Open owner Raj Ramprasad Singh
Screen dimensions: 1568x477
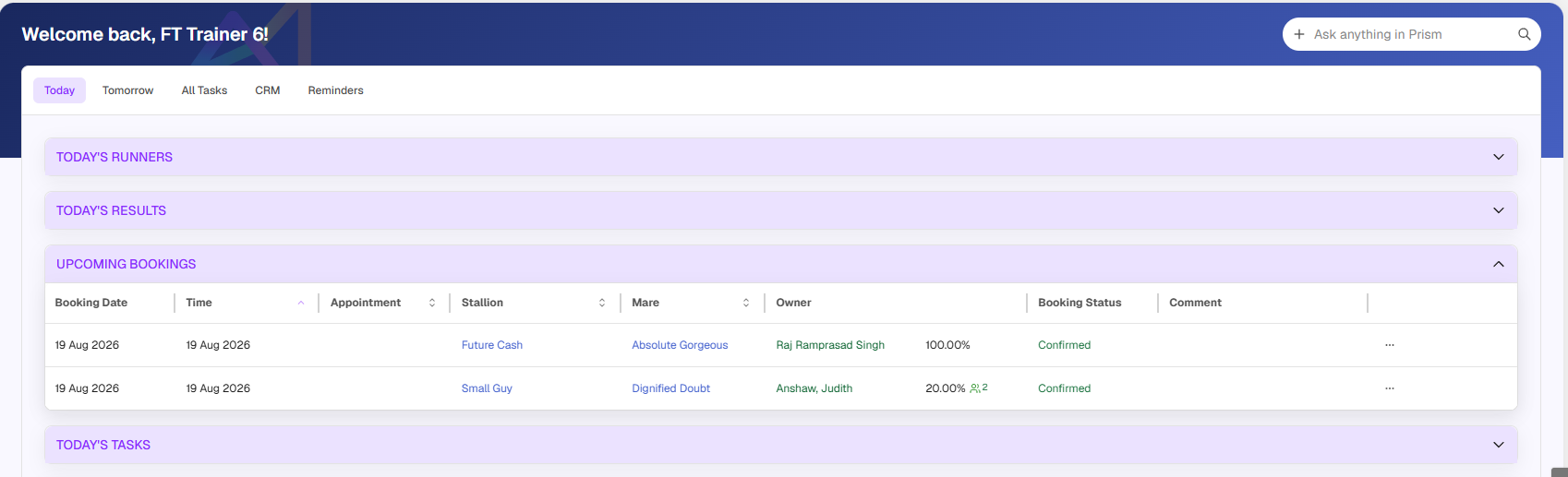830,345
